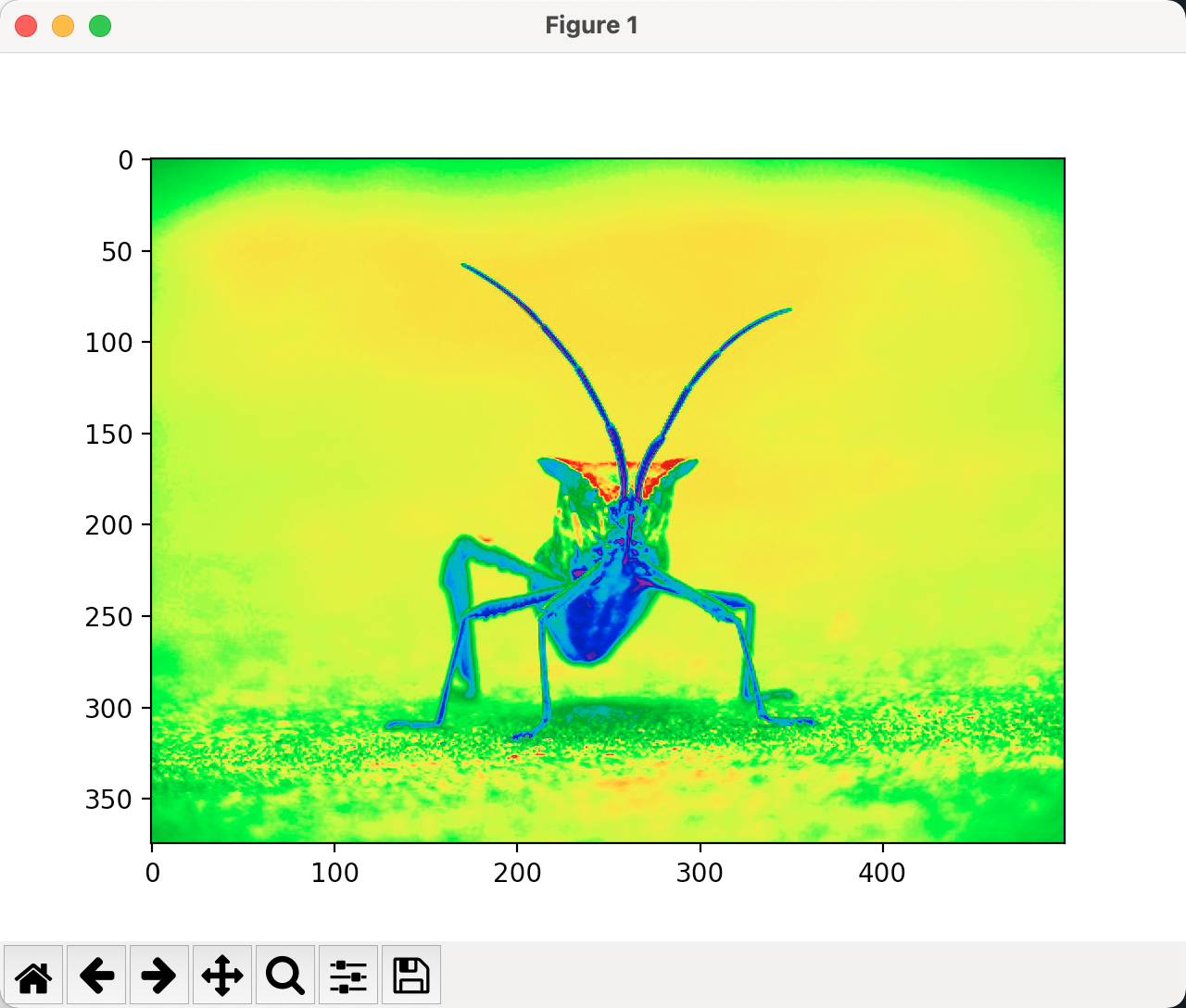This screenshot has width=1186, height=1008.
Task: Toggle the Zoom magnifier tool
Action: (285, 975)
